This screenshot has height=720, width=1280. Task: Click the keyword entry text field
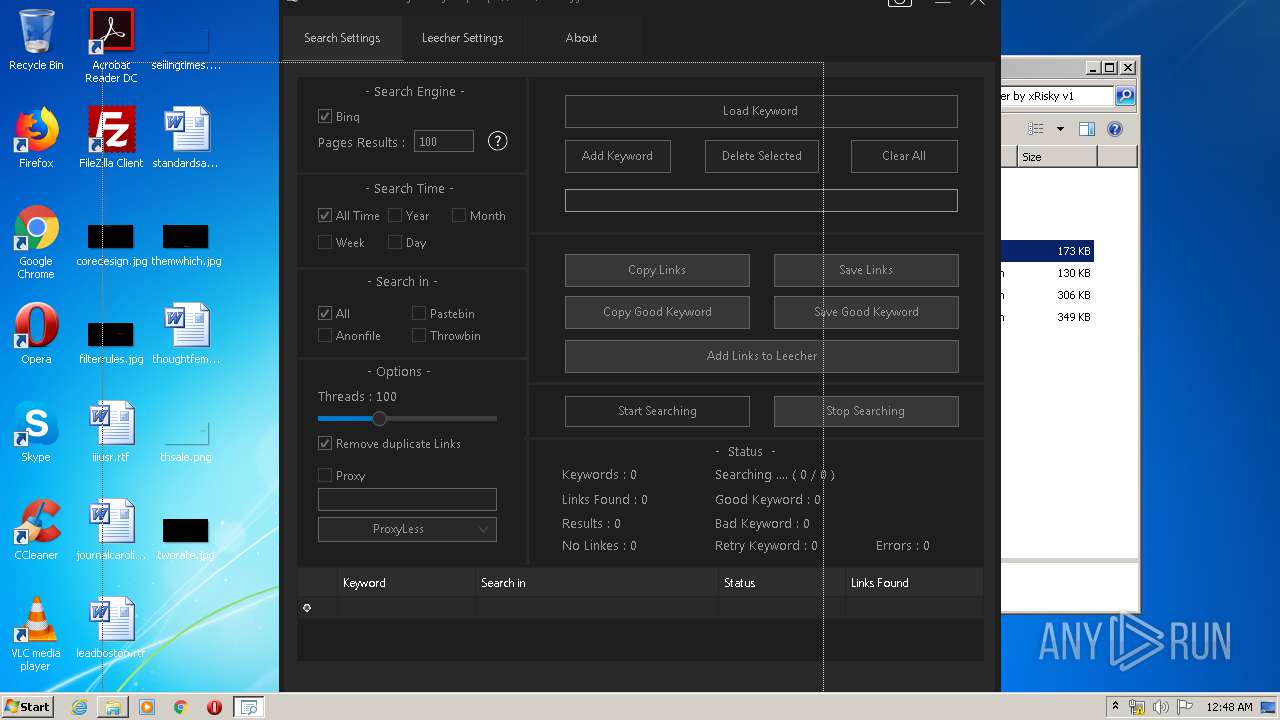tap(761, 200)
